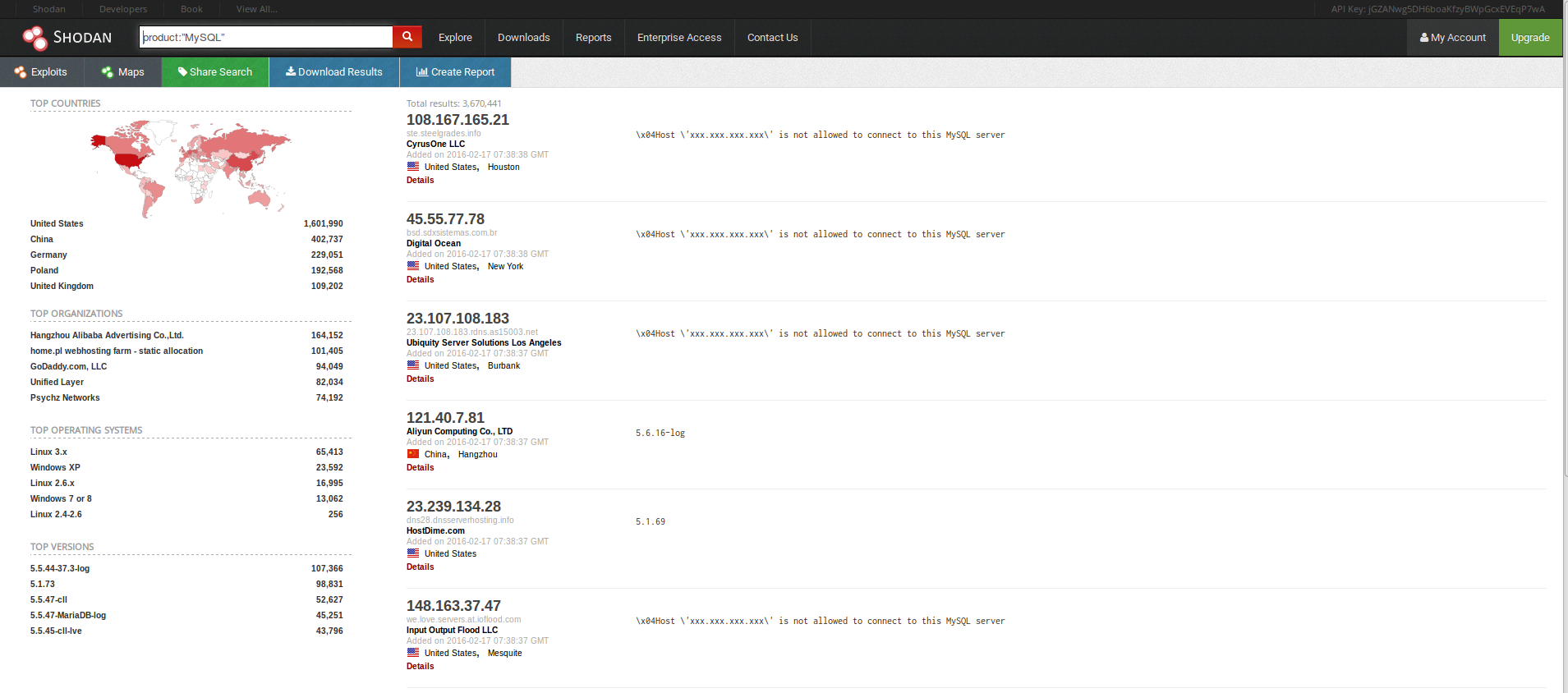Open the Downloads menu item
This screenshot has width=1568, height=693.
(524, 38)
